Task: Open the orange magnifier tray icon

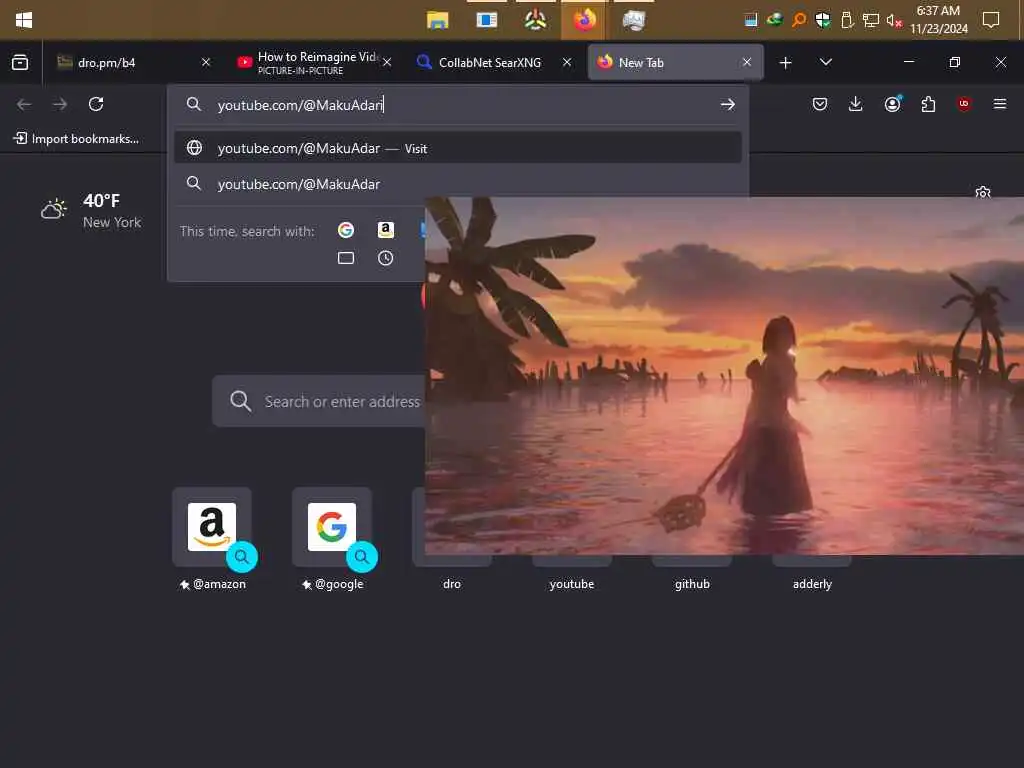Action: (799, 20)
